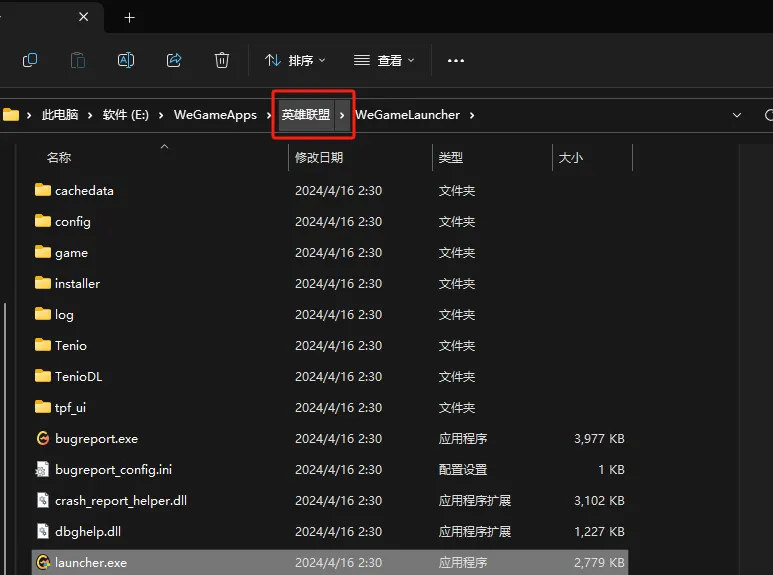This screenshot has width=773, height=575.
Task: Expand chevron after WeGameLauncher breadcrumb
Action: 472,115
